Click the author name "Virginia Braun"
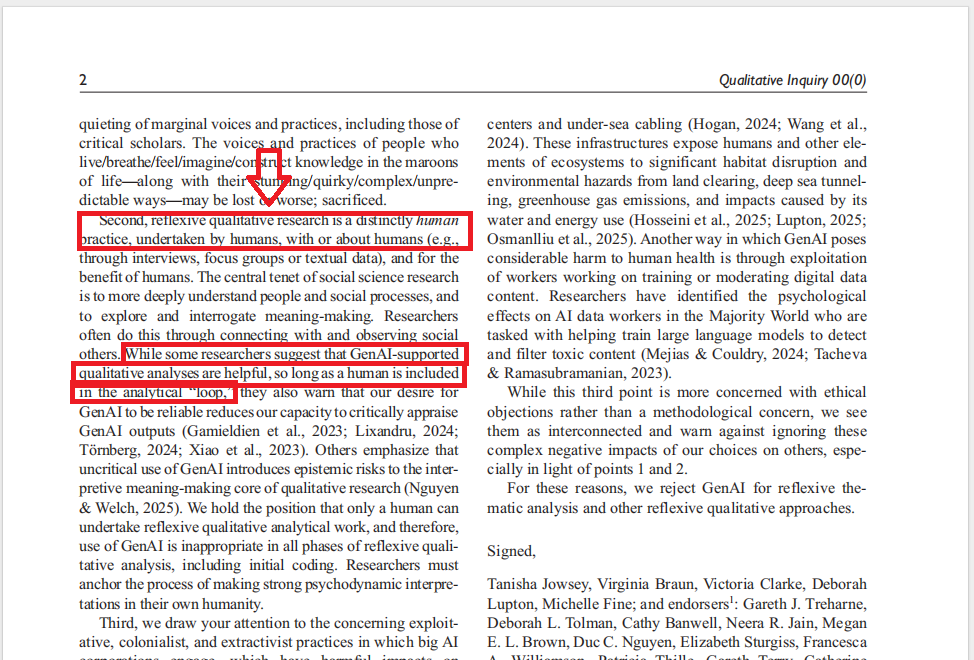 pyautogui.click(x=648, y=584)
